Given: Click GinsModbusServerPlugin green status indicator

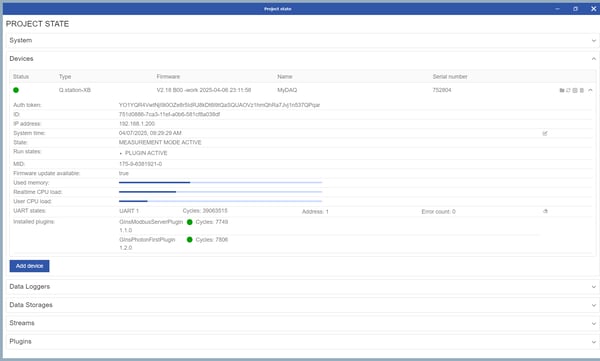Looking at the screenshot, I should (x=189, y=222).
